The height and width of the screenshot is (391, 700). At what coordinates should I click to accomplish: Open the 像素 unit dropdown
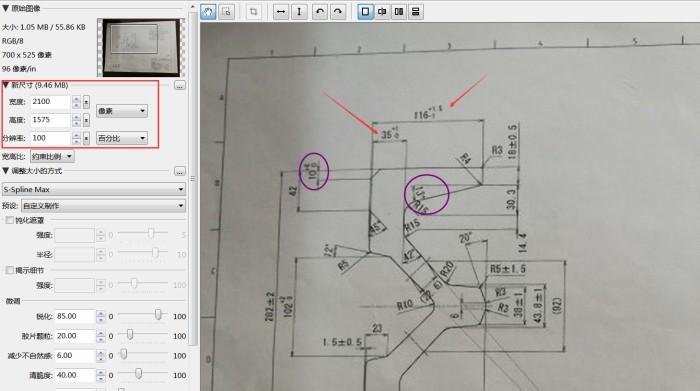click(121, 111)
